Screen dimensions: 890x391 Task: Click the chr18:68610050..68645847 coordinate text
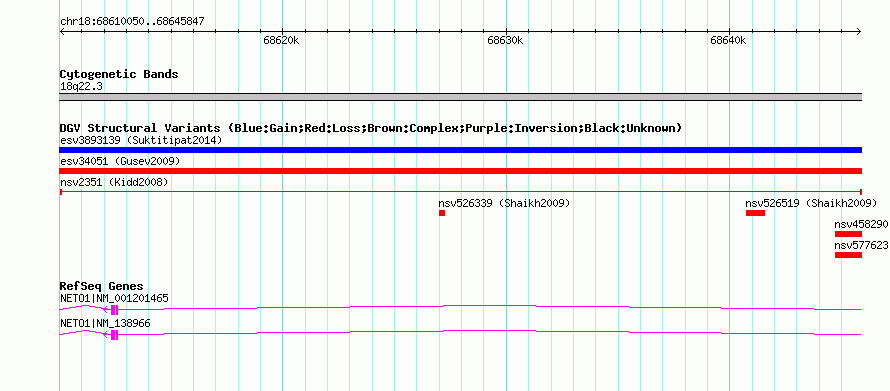coord(132,22)
